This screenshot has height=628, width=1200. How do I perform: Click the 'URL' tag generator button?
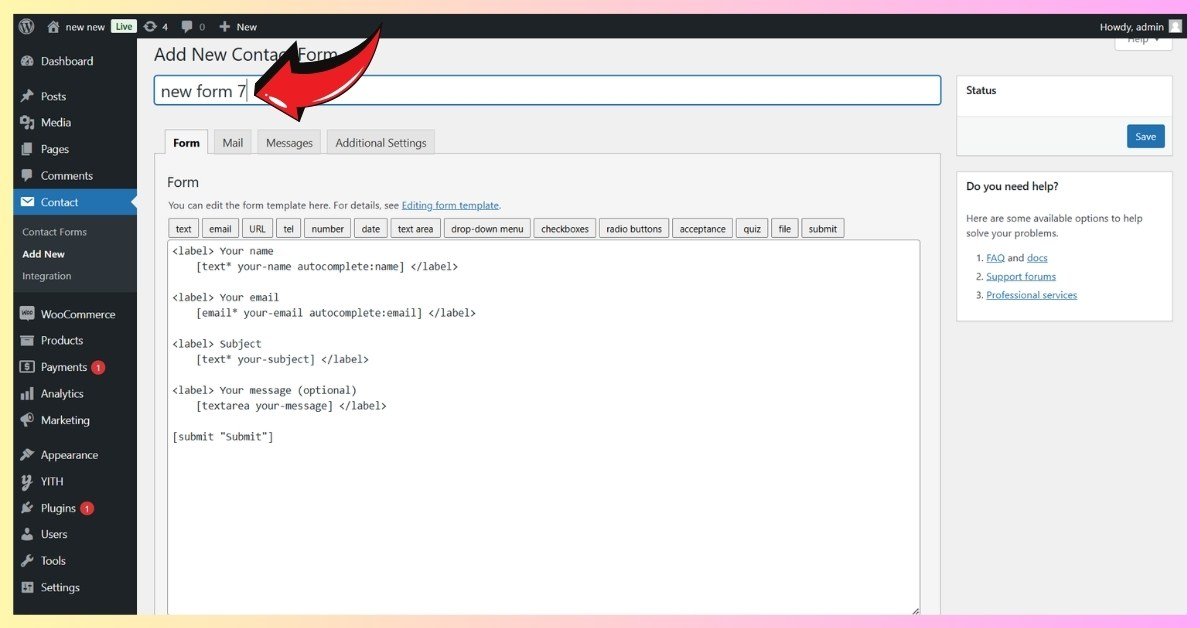257,229
